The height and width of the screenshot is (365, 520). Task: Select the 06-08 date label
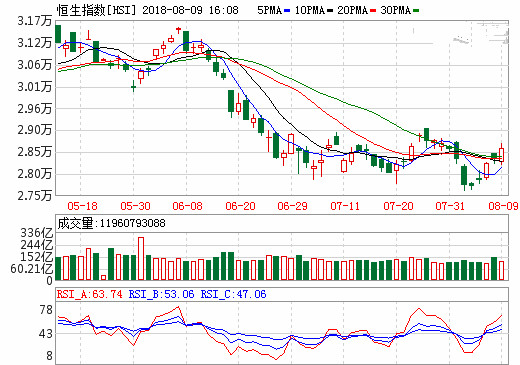(x=187, y=206)
